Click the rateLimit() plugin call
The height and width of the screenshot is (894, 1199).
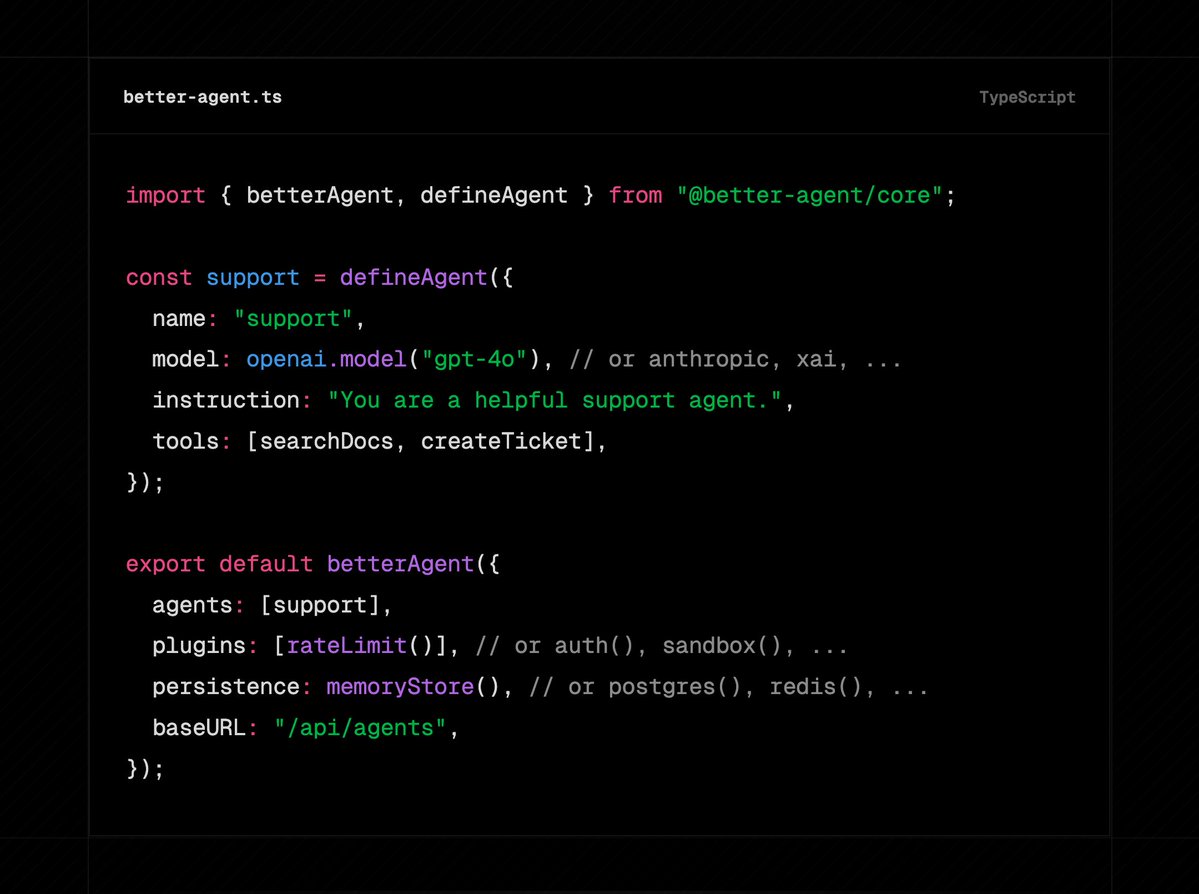pos(360,646)
